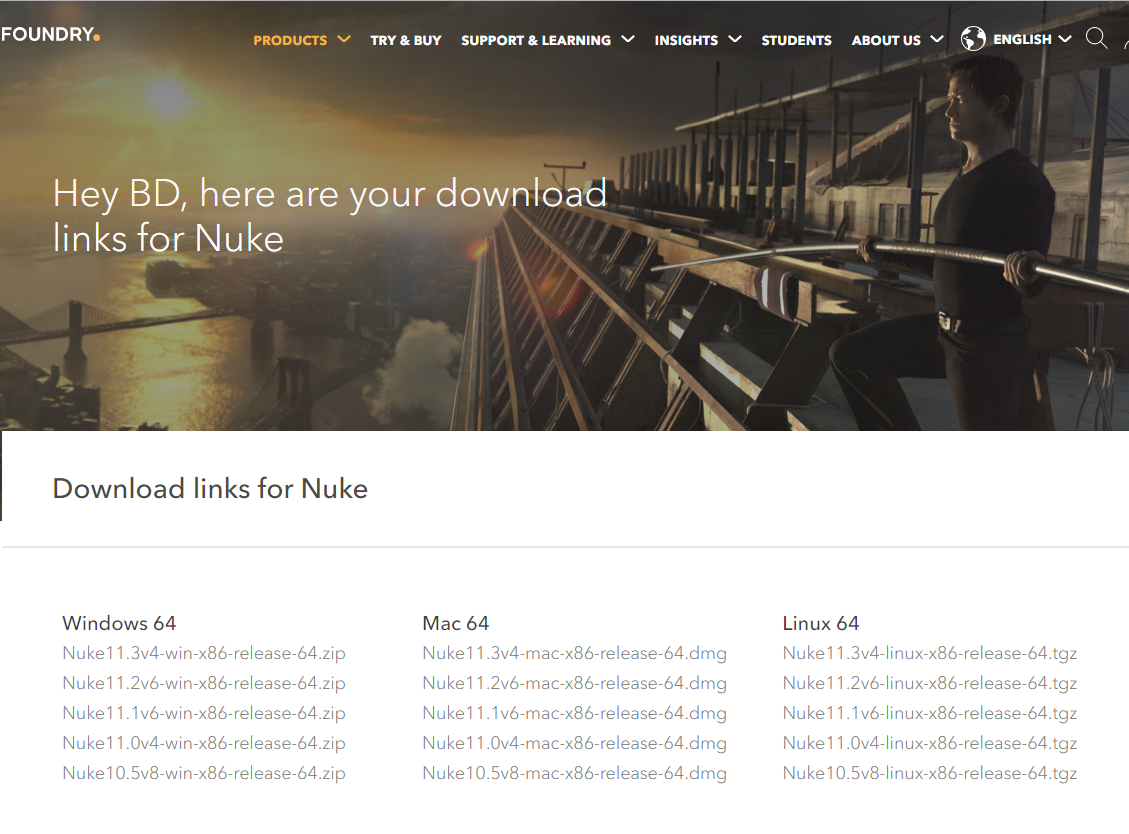Click the globe language icon
The width and height of the screenshot is (1129, 834).
point(973,39)
